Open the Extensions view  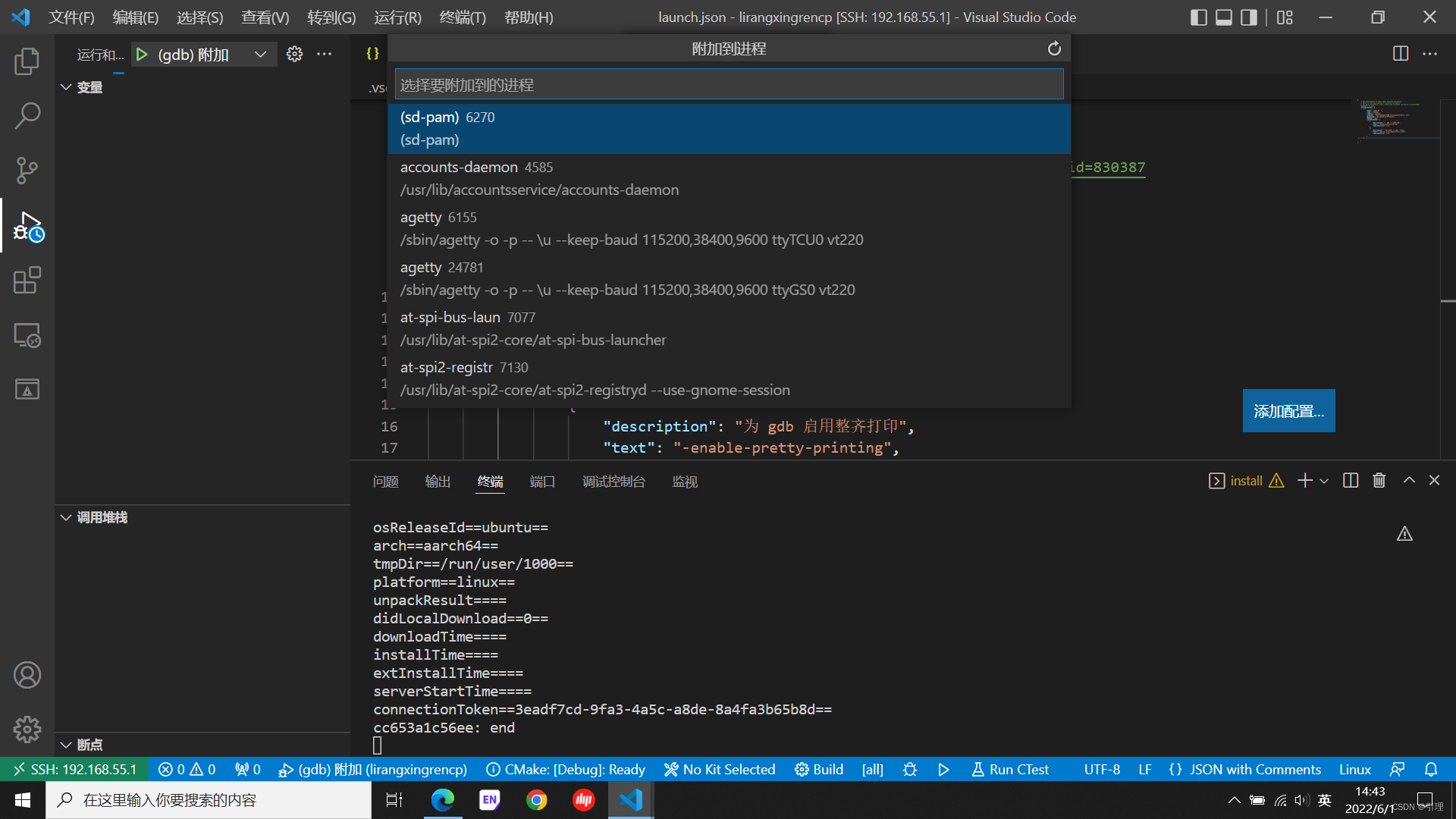tap(27, 280)
